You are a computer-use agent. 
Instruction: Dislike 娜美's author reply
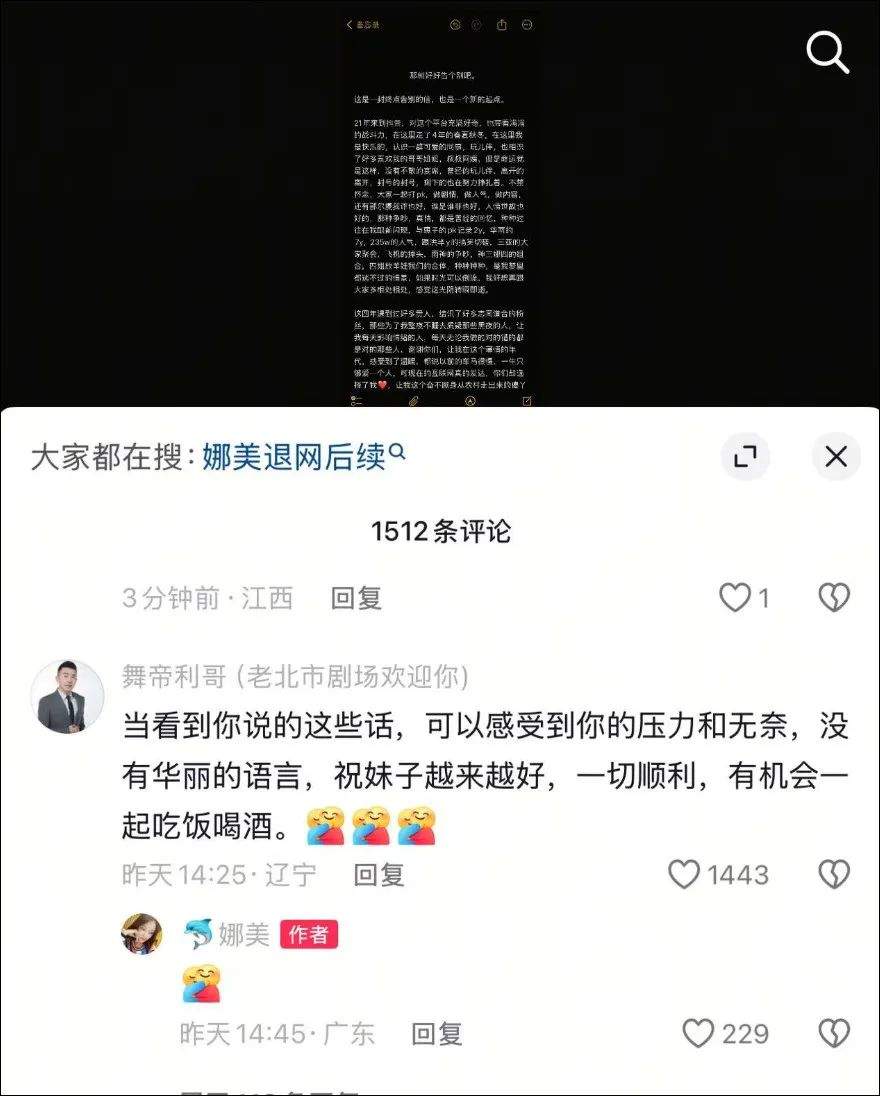click(834, 1033)
